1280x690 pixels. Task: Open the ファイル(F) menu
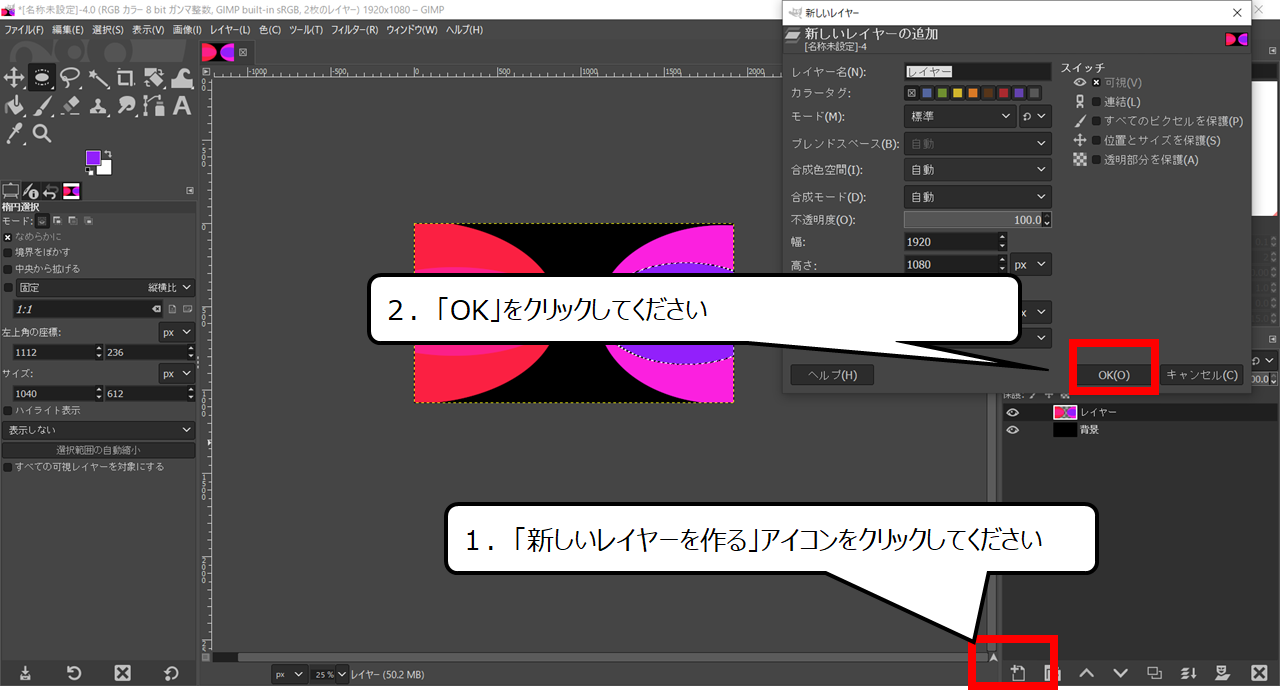pyautogui.click(x=24, y=30)
